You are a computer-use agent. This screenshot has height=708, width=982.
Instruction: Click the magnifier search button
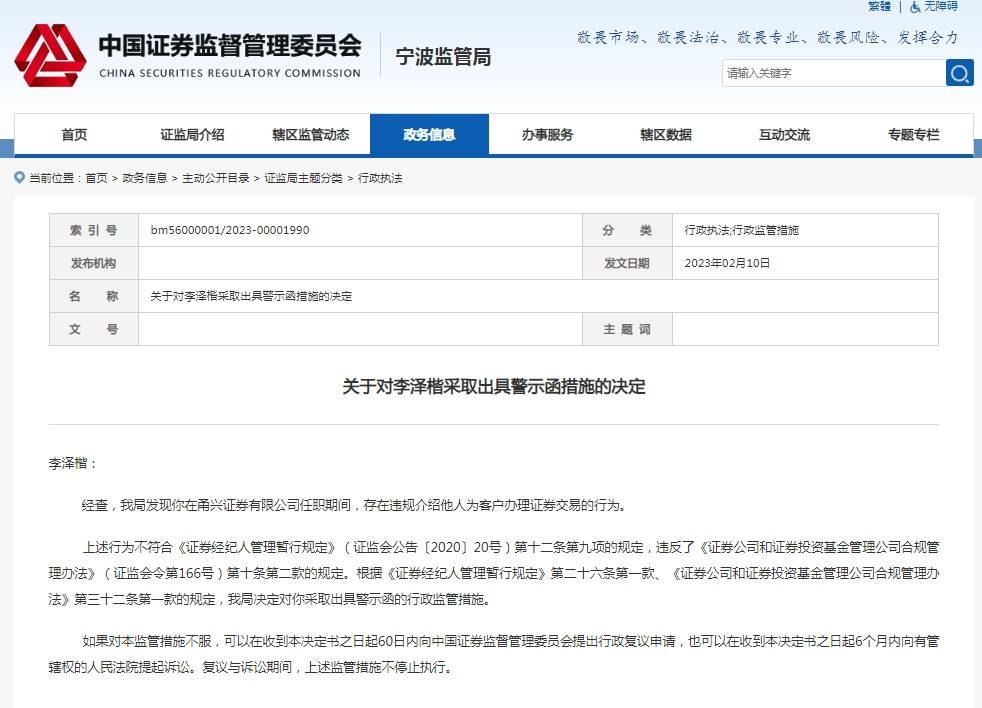tap(959, 73)
